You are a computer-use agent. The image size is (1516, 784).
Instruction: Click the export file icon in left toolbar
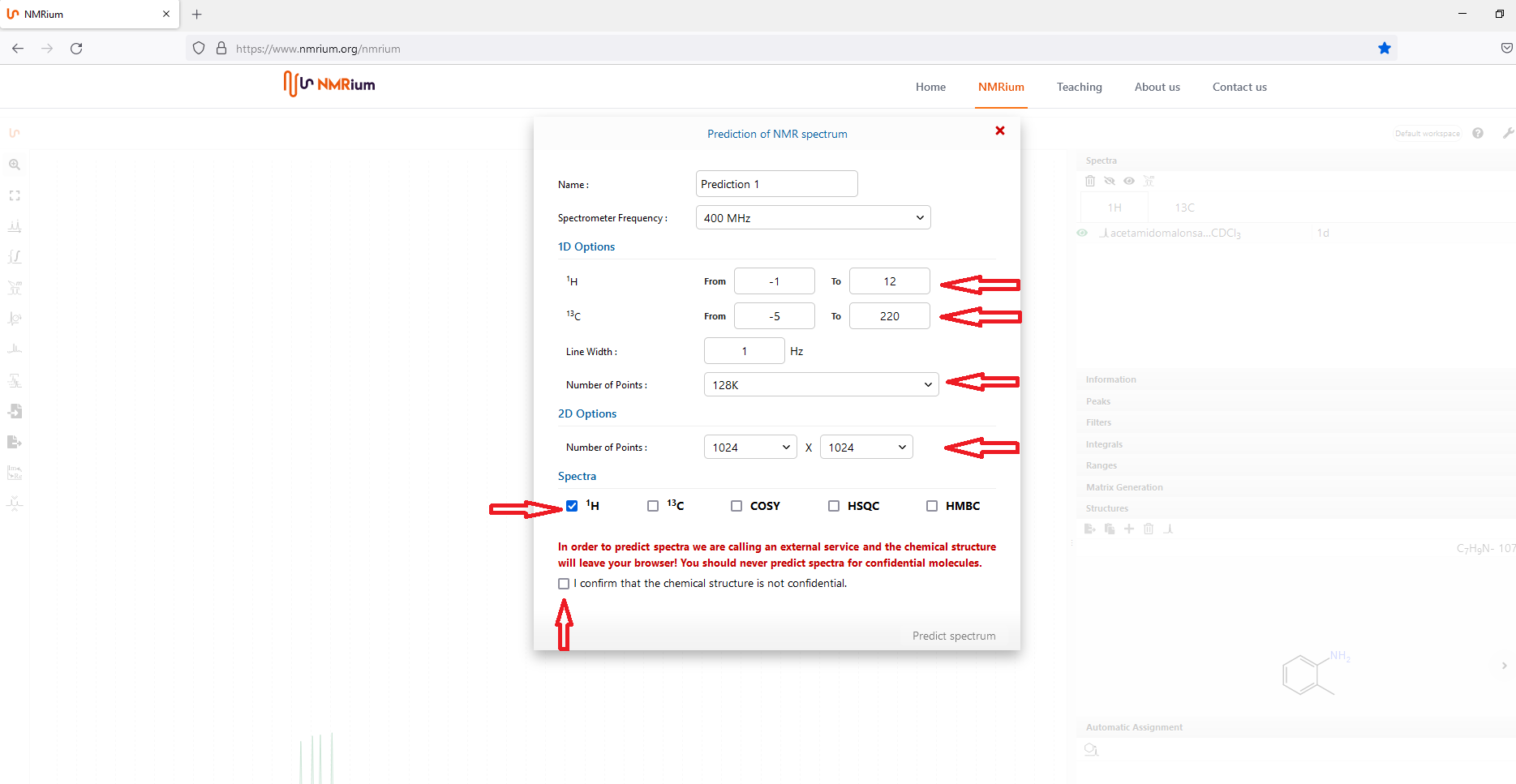(15, 442)
